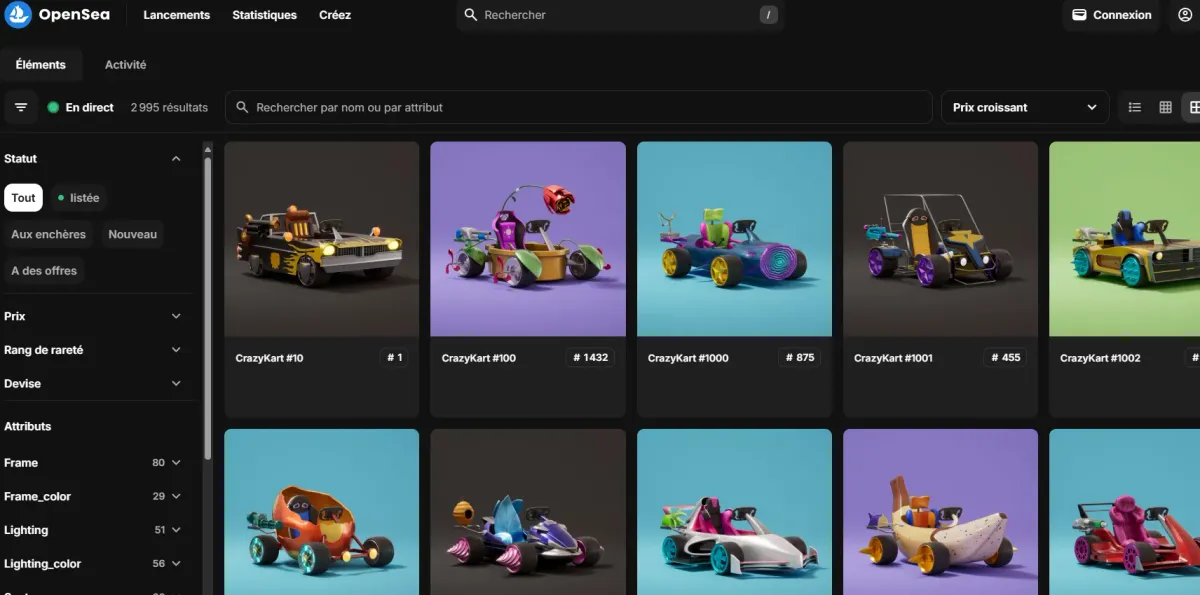Click the profile account icon
The image size is (1200, 595).
click(1186, 15)
